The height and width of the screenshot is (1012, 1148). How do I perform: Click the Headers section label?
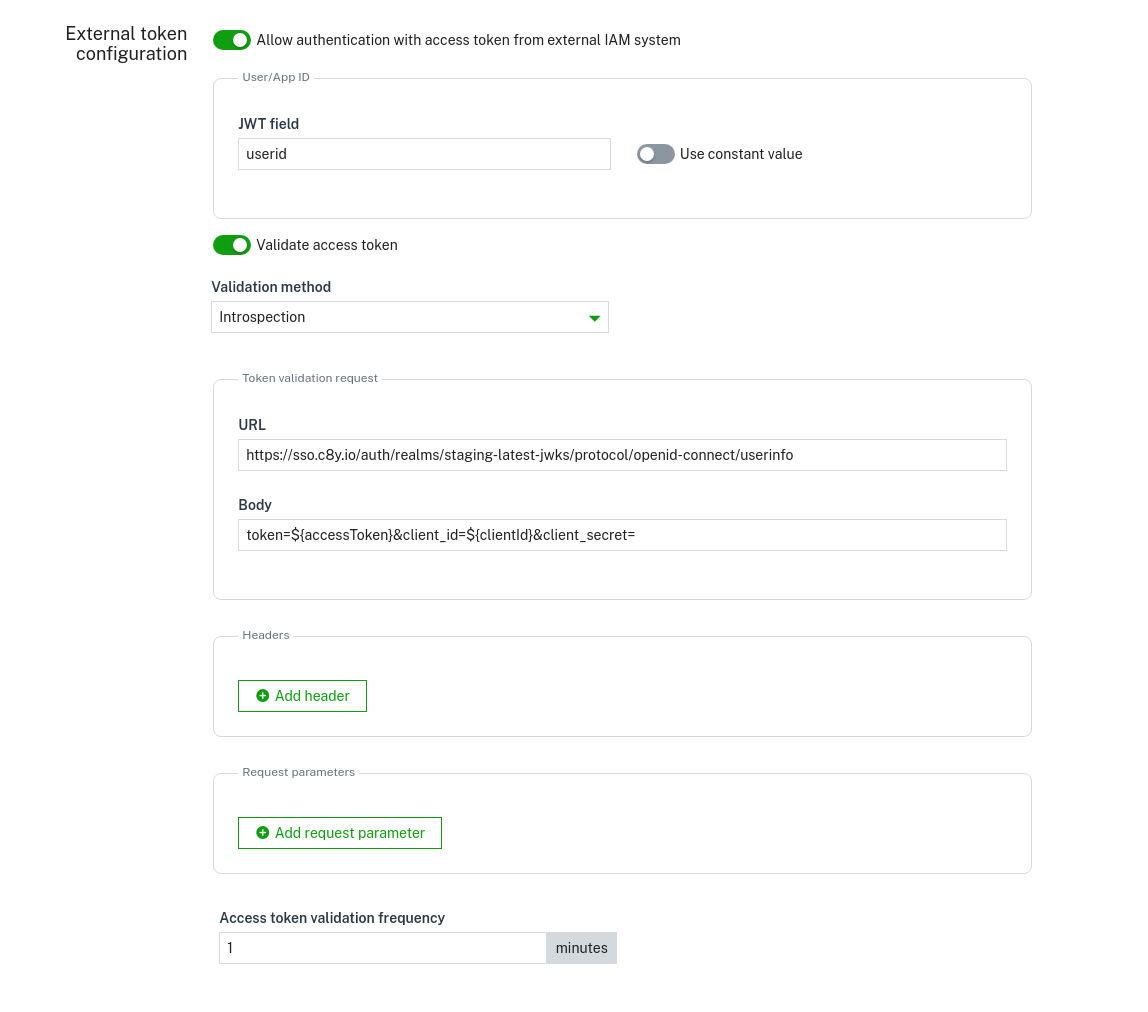click(266, 635)
